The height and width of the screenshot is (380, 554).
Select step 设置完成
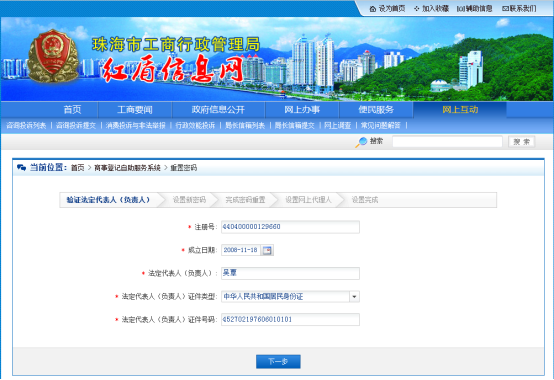[365, 200]
